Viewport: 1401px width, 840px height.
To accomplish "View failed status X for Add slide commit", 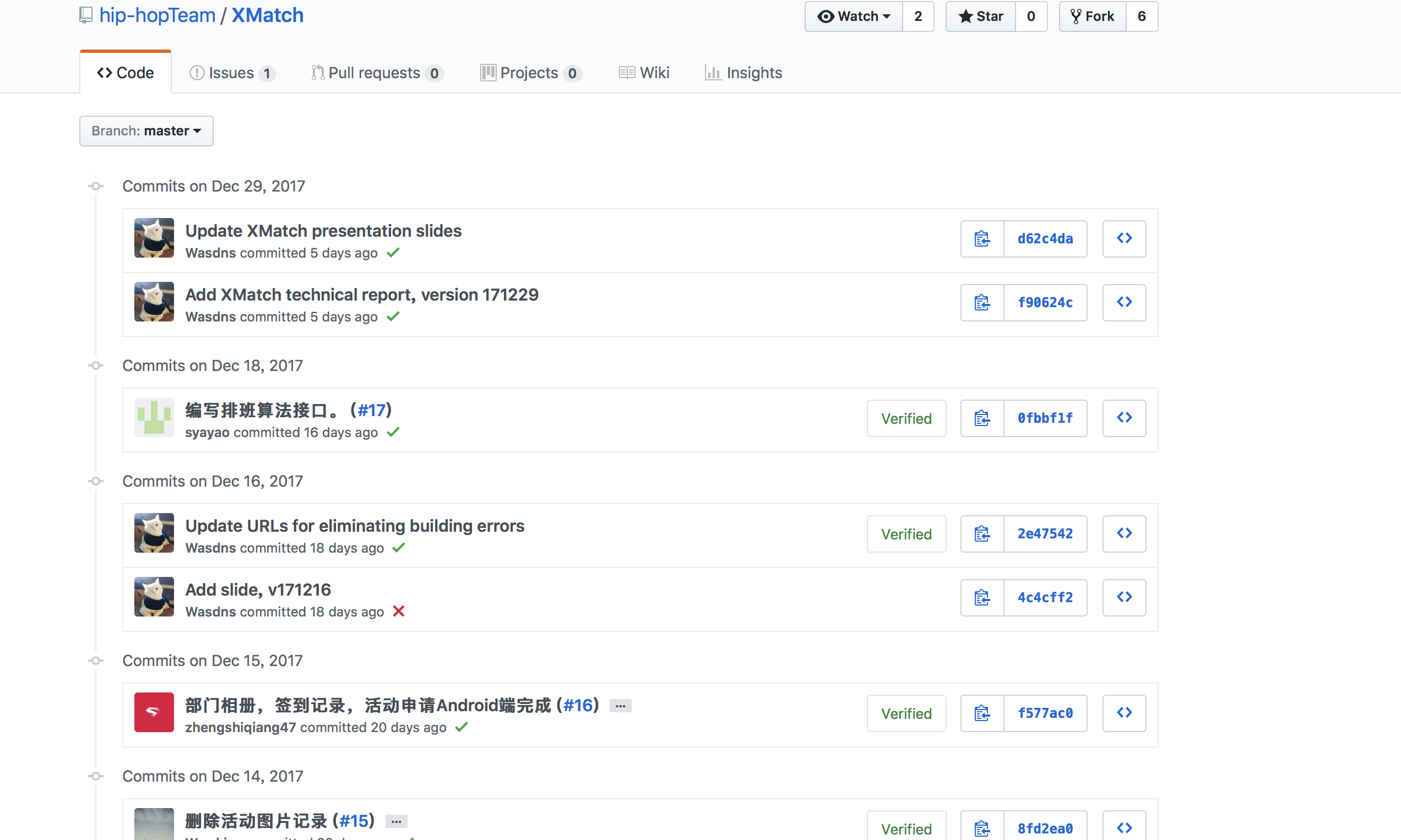I will 399,612.
